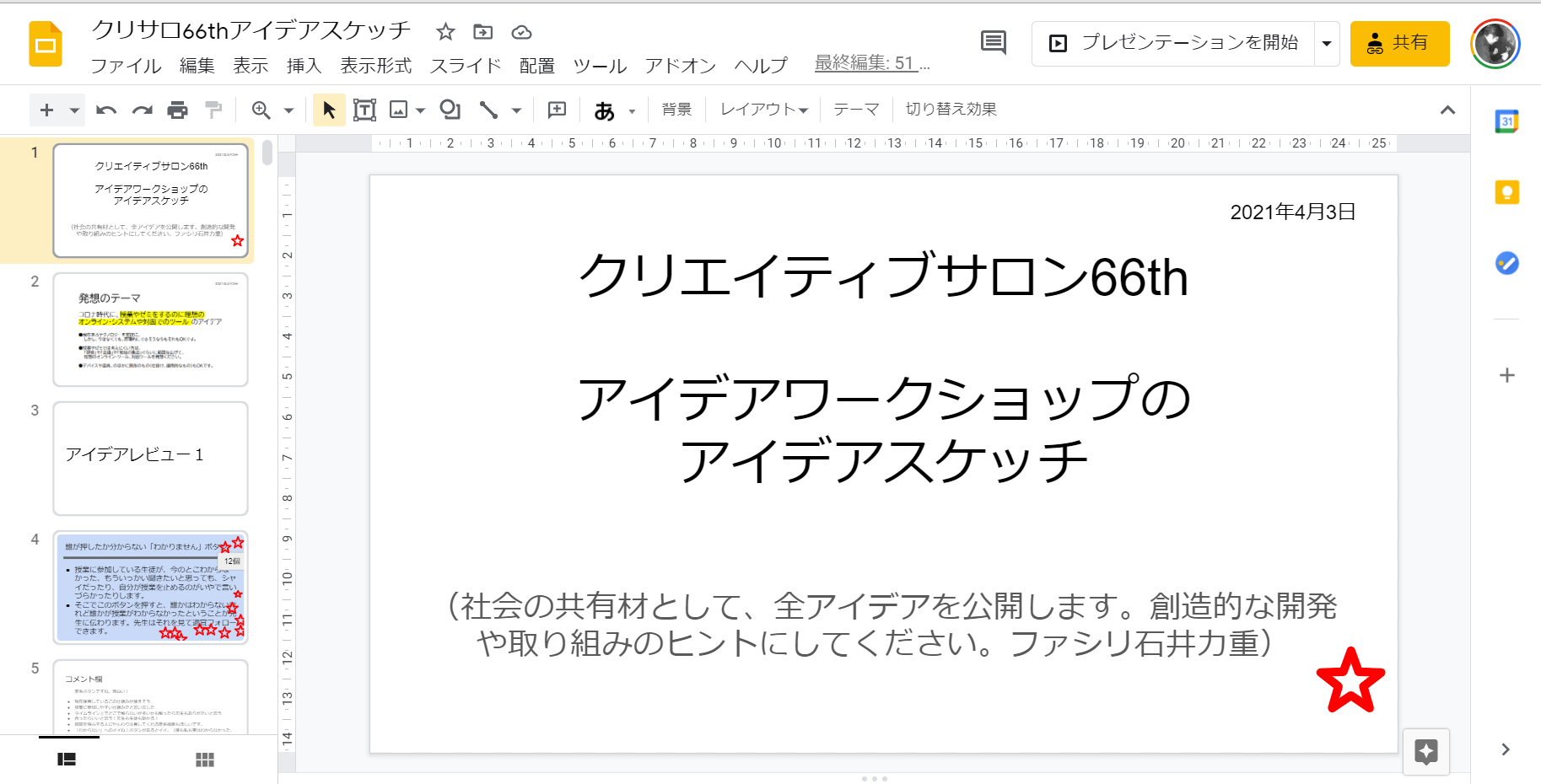This screenshot has height=784, width=1541.
Task: Click プレゼンテーションを開始 button
Action: [1173, 43]
